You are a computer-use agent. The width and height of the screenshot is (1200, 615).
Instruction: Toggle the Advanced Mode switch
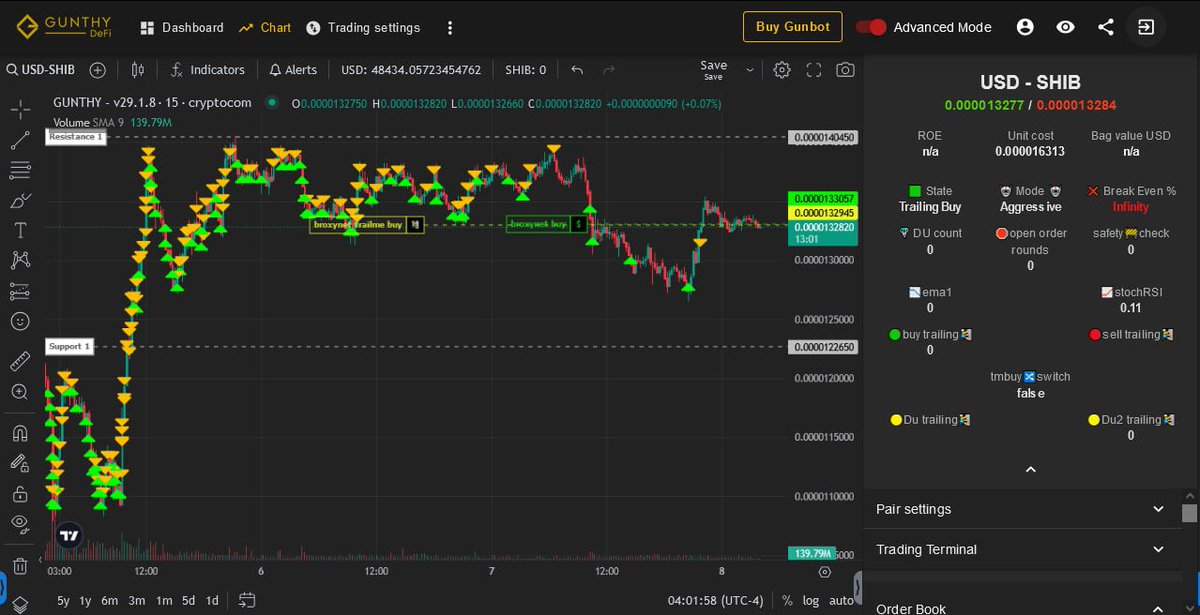coord(872,27)
